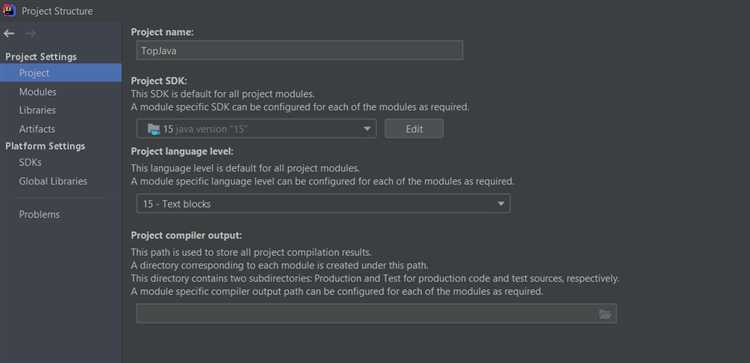Screen dimensions: 750x363
Task: Browse for compiler output folder icon
Action: (x=605, y=314)
